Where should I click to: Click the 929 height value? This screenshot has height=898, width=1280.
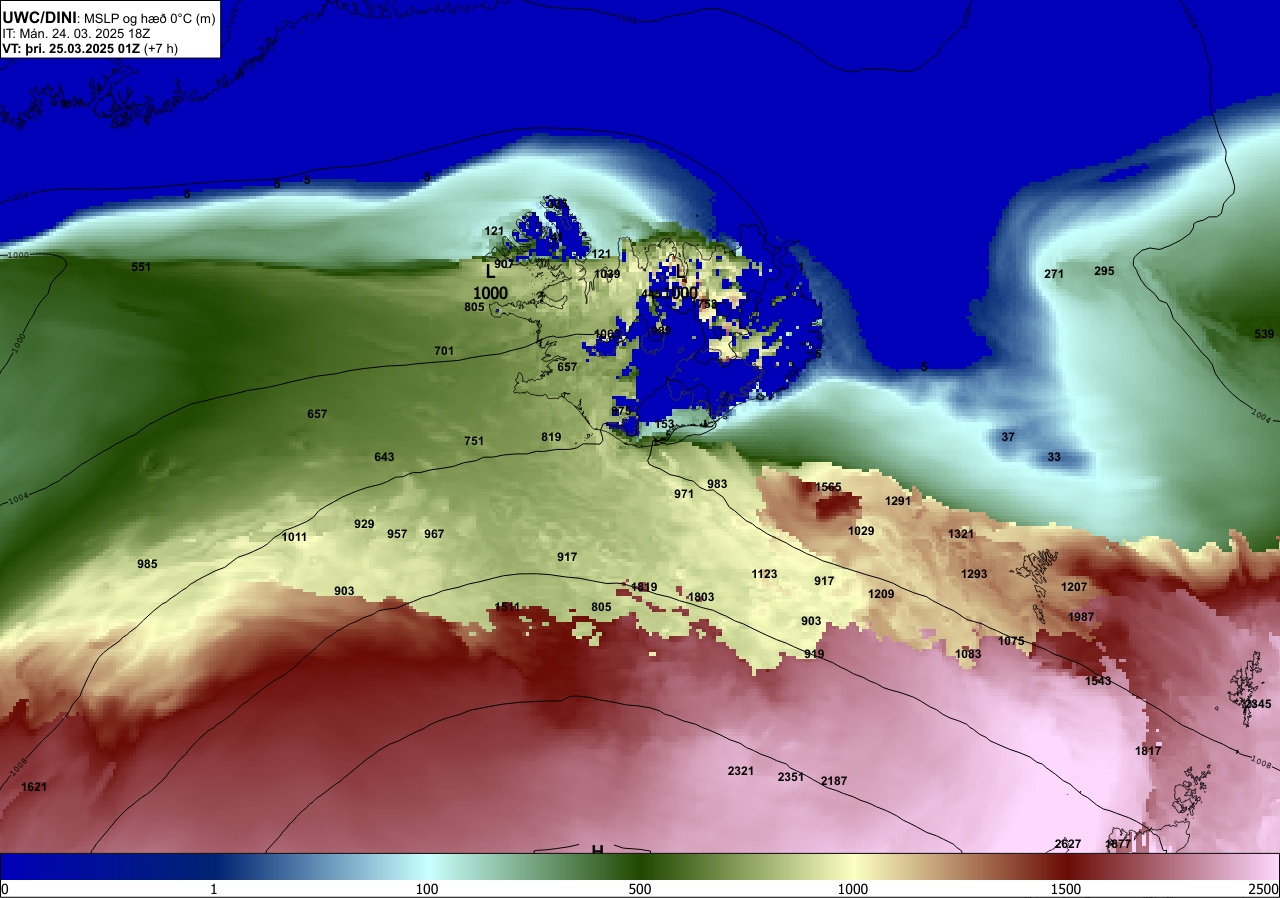(364, 524)
